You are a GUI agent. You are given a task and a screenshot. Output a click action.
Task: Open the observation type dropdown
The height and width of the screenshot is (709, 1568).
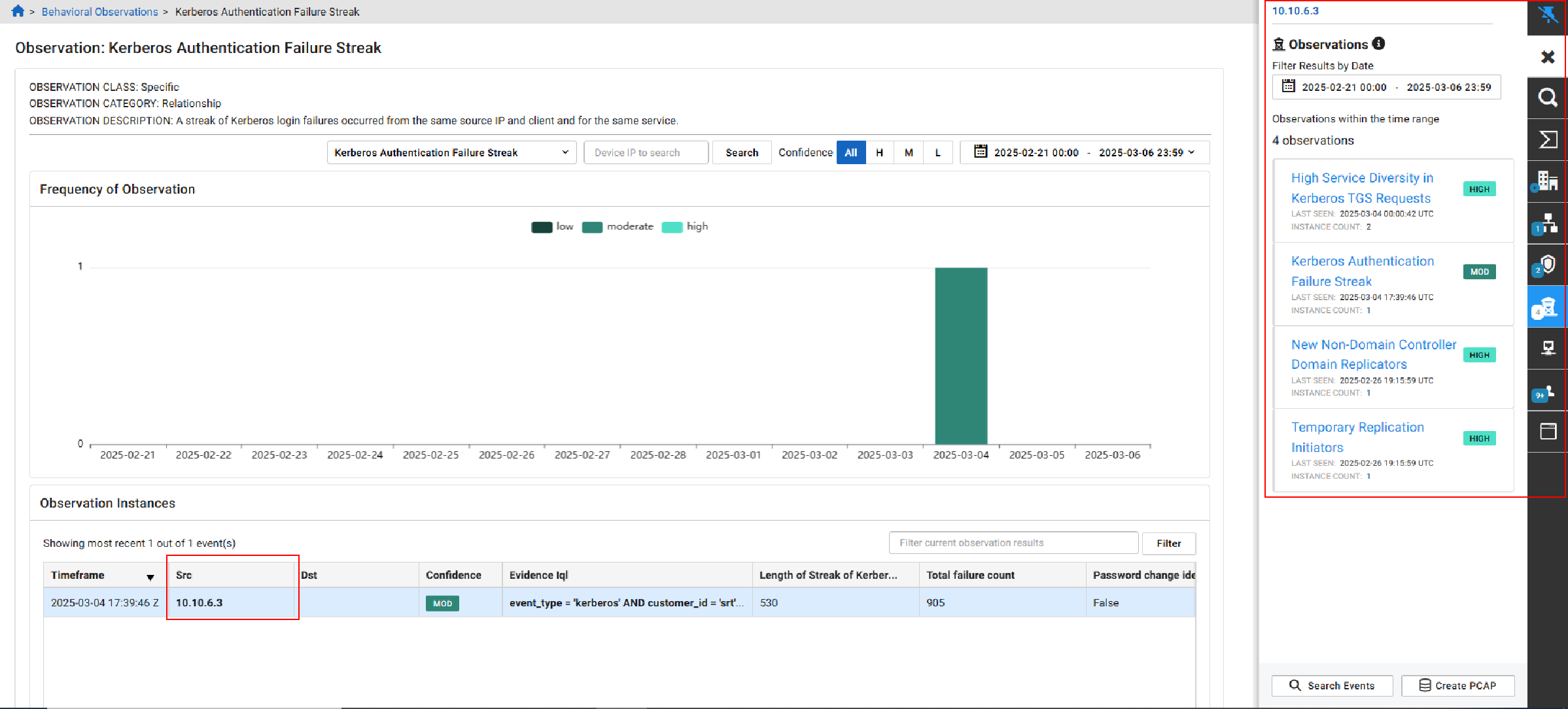451,152
